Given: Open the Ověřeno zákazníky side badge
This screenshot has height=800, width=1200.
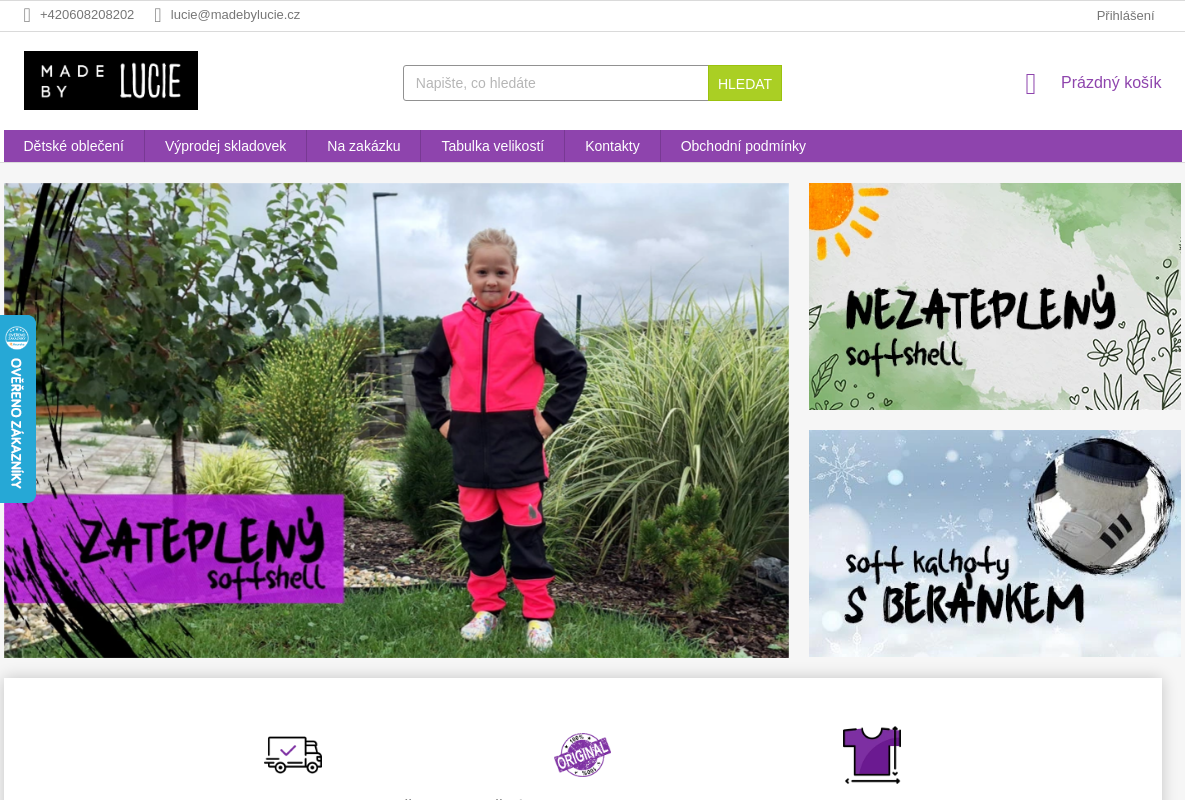Looking at the screenshot, I should point(17,409).
